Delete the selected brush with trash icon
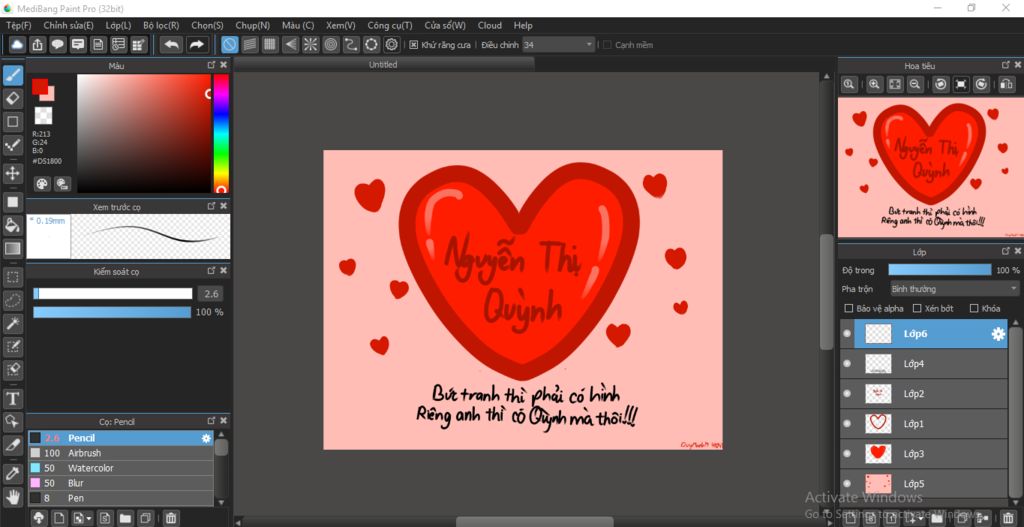Image resolution: width=1024 pixels, height=527 pixels. point(170,519)
